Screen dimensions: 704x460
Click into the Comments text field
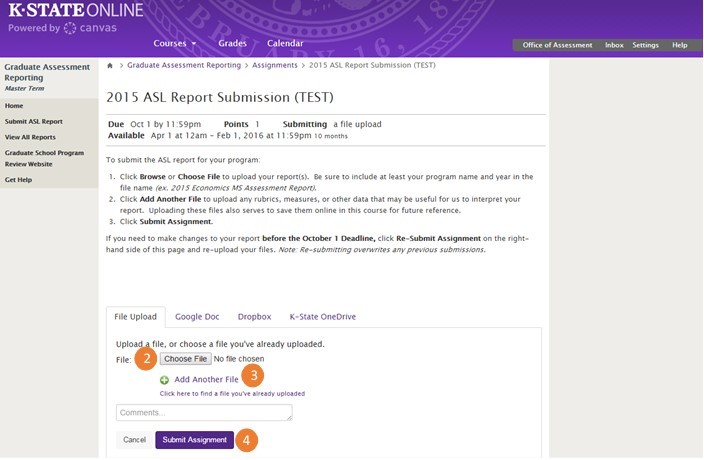204,413
